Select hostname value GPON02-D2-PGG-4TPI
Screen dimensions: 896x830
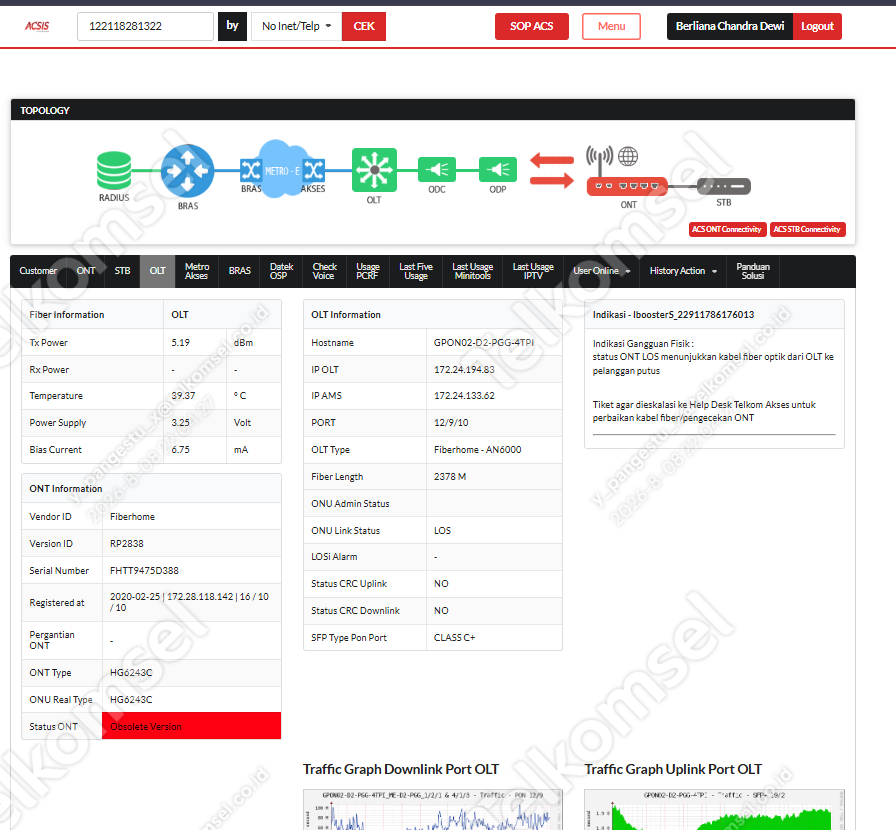point(483,342)
